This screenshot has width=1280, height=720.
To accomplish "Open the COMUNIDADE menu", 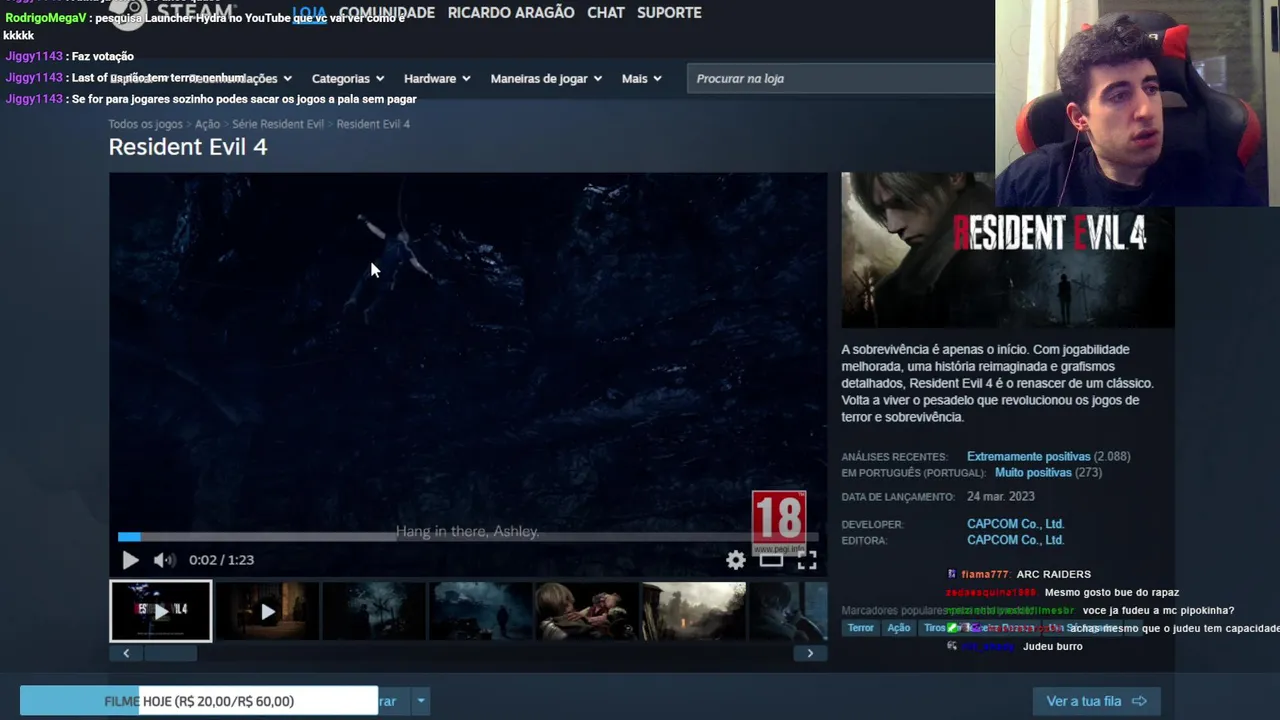I will [x=386, y=13].
